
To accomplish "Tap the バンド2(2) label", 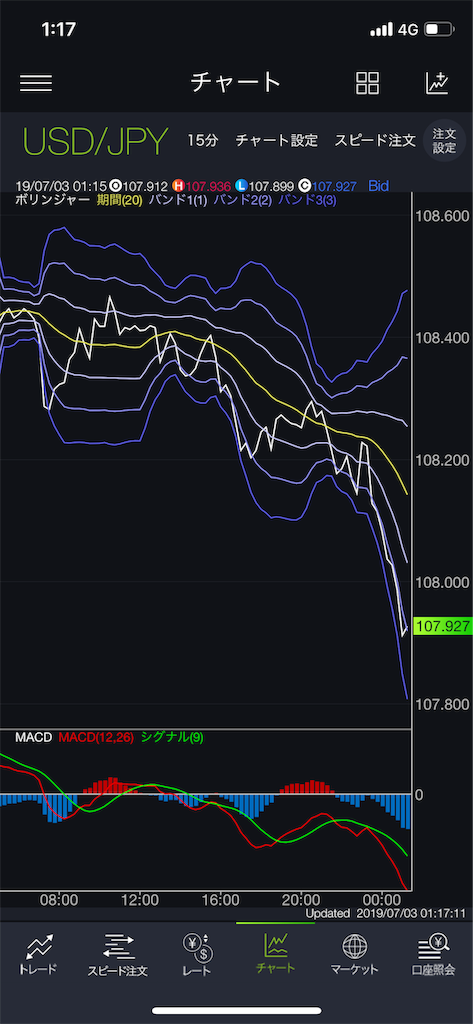I will [242, 200].
